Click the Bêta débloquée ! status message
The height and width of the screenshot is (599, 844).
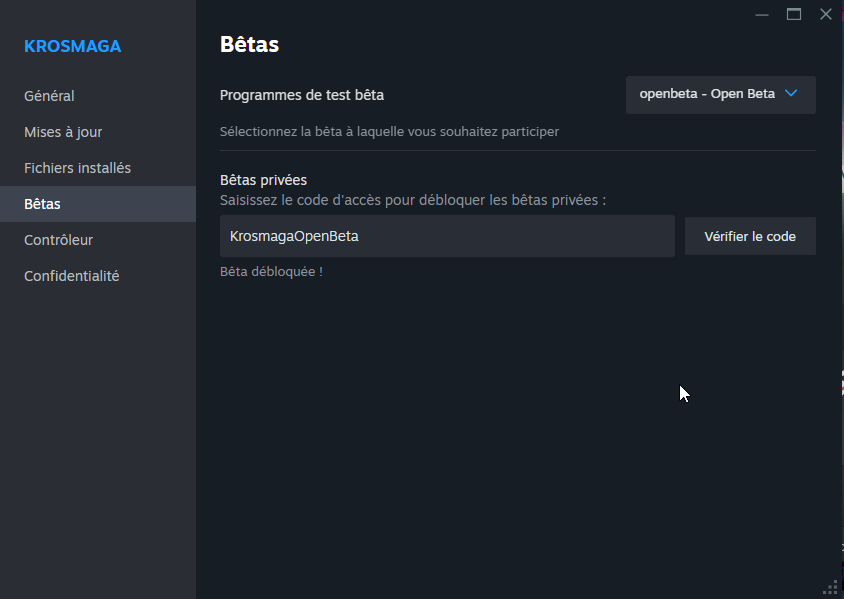point(271,272)
